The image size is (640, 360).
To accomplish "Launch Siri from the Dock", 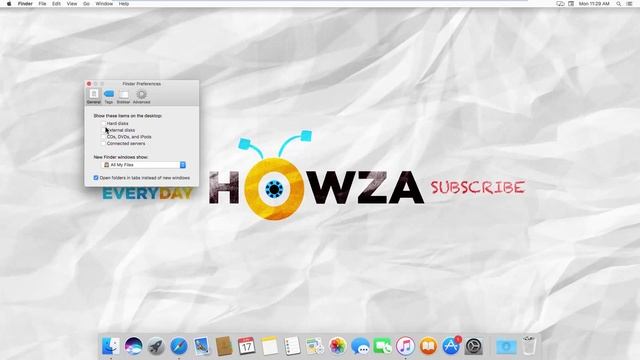I will click(133, 346).
